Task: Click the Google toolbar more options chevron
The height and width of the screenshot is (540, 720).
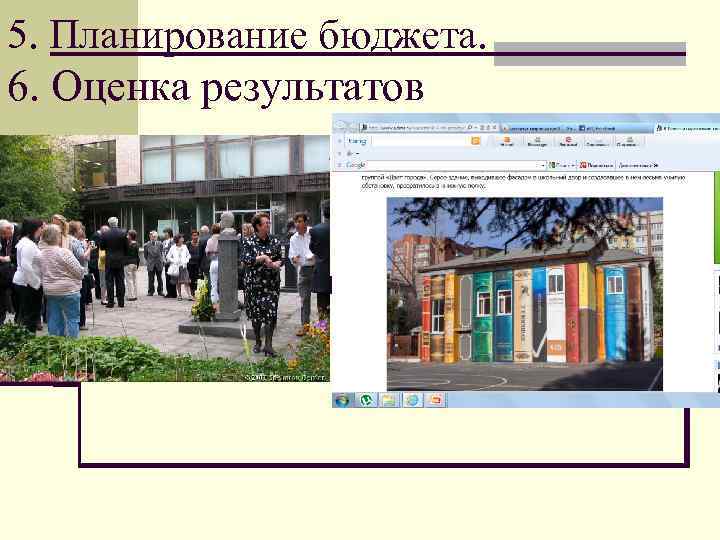Action: pyautogui.click(x=656, y=165)
